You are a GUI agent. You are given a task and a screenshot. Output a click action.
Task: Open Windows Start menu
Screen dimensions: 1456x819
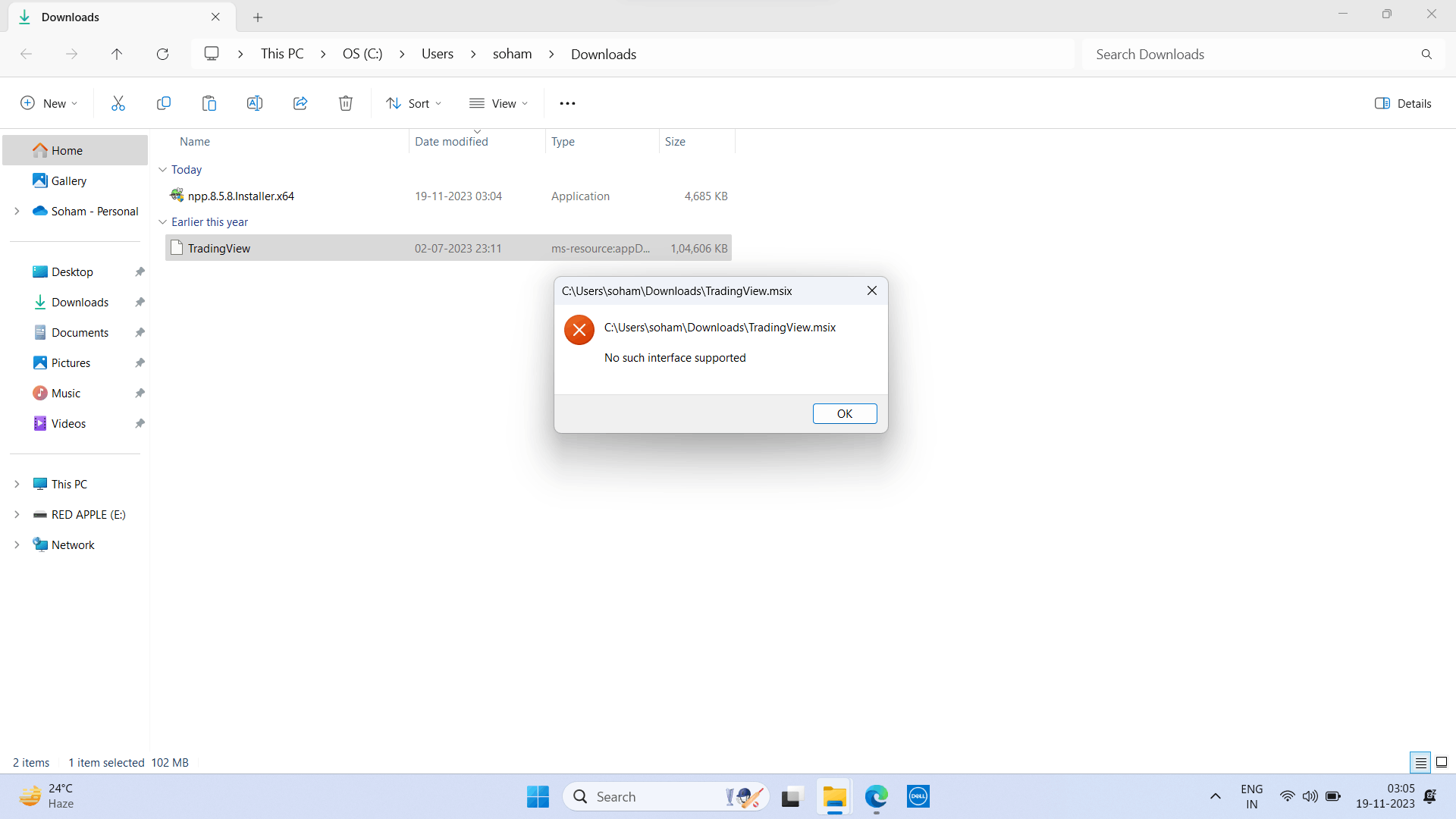pos(538,796)
